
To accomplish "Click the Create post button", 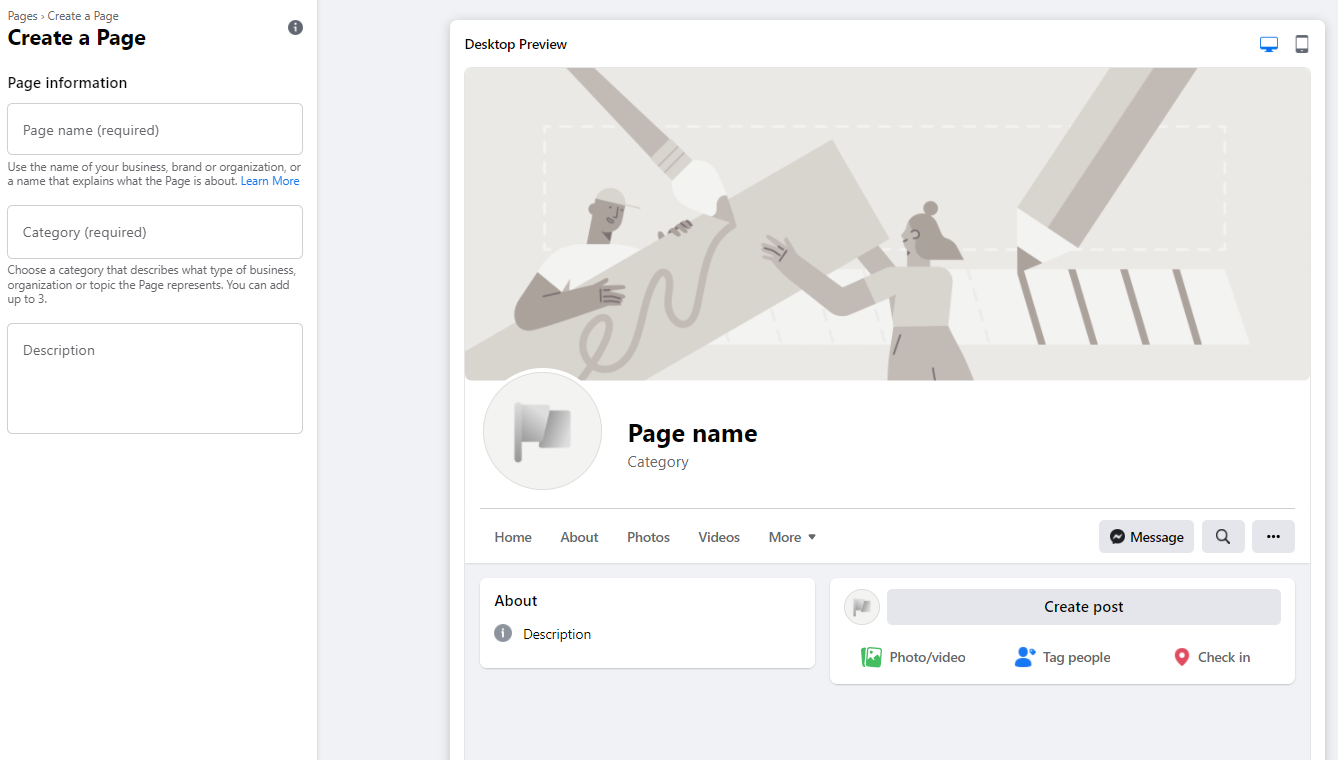I will (x=1084, y=607).
